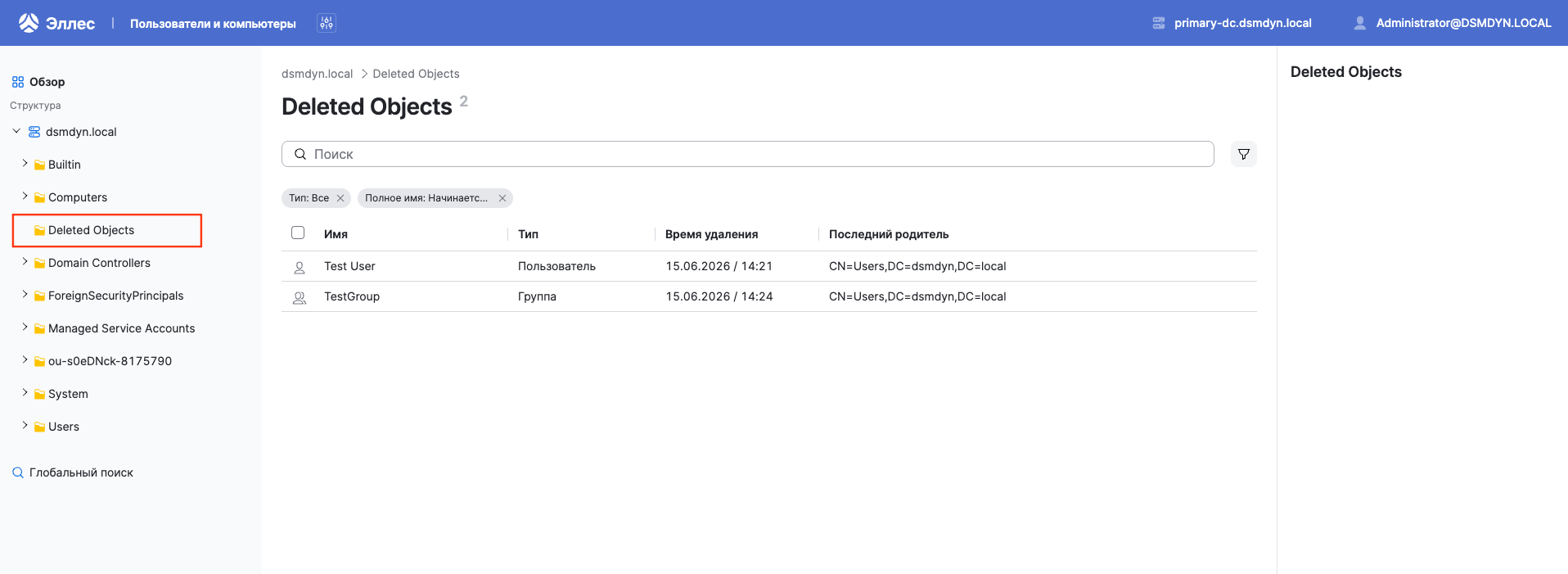
Task: Select the Computers tree item
Action: point(78,197)
